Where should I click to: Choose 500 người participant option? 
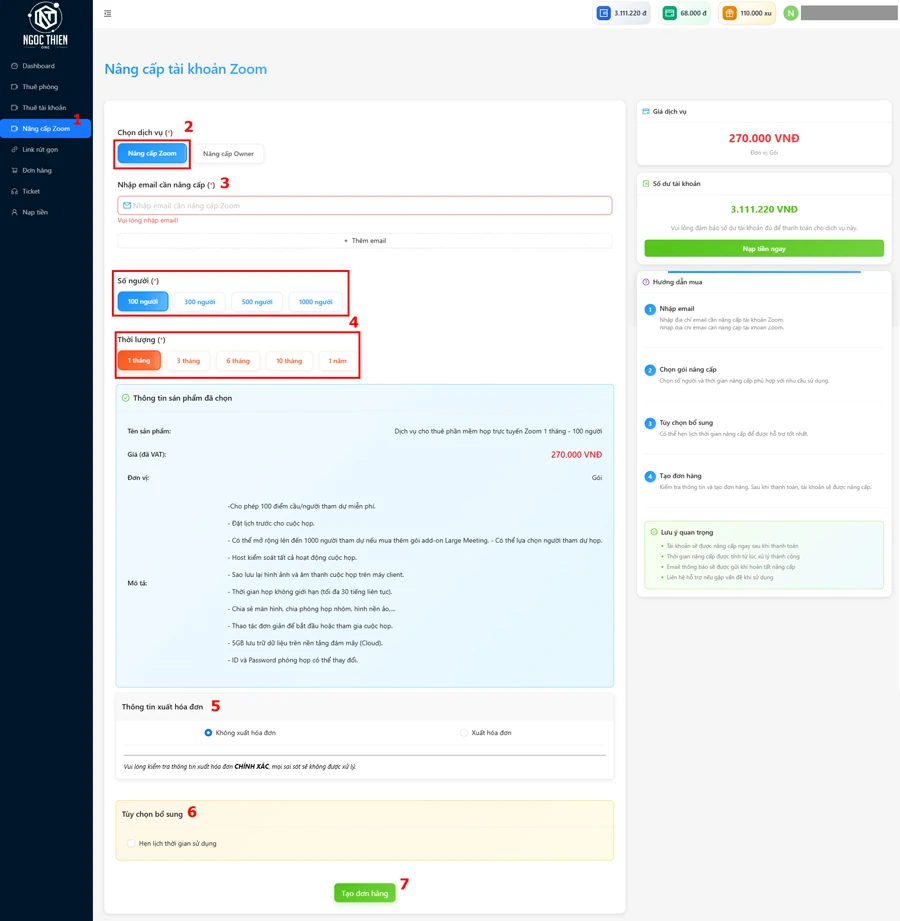pyautogui.click(x=257, y=301)
